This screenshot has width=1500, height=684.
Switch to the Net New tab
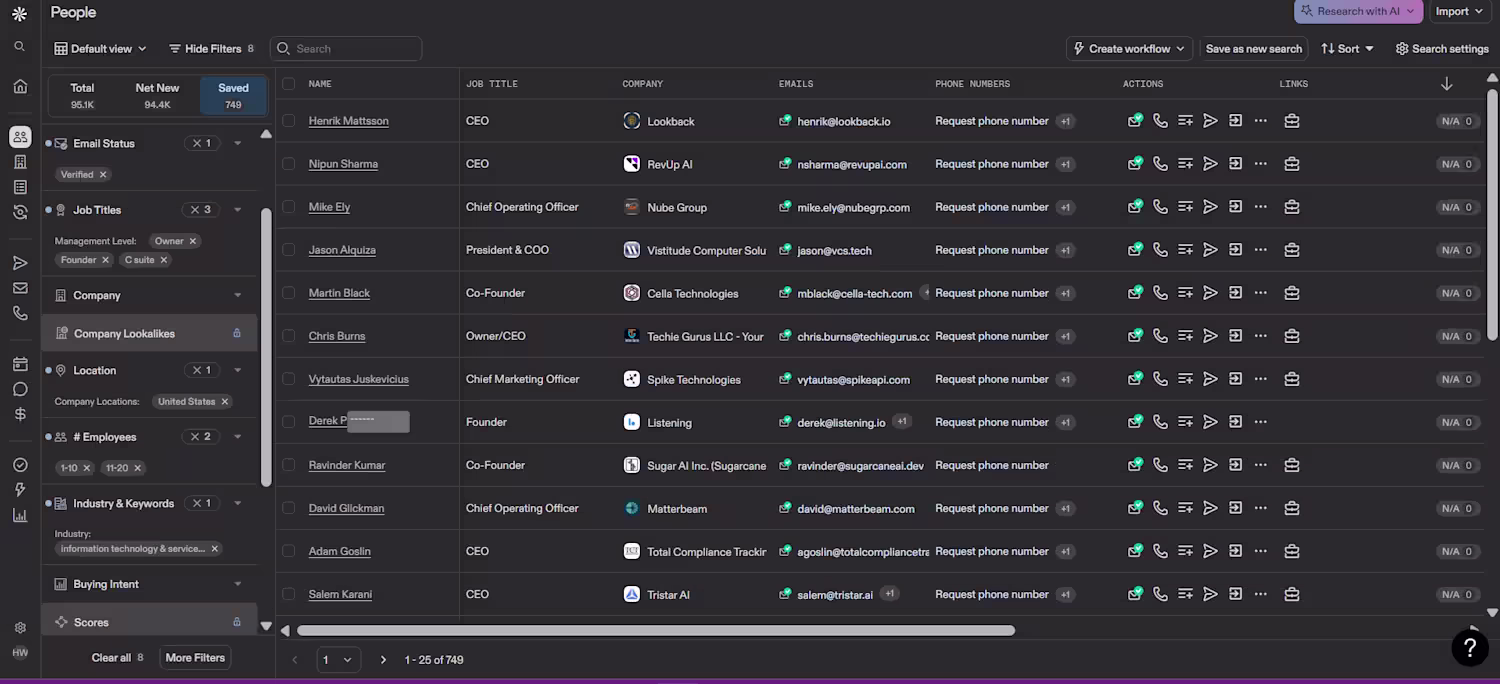(x=157, y=95)
